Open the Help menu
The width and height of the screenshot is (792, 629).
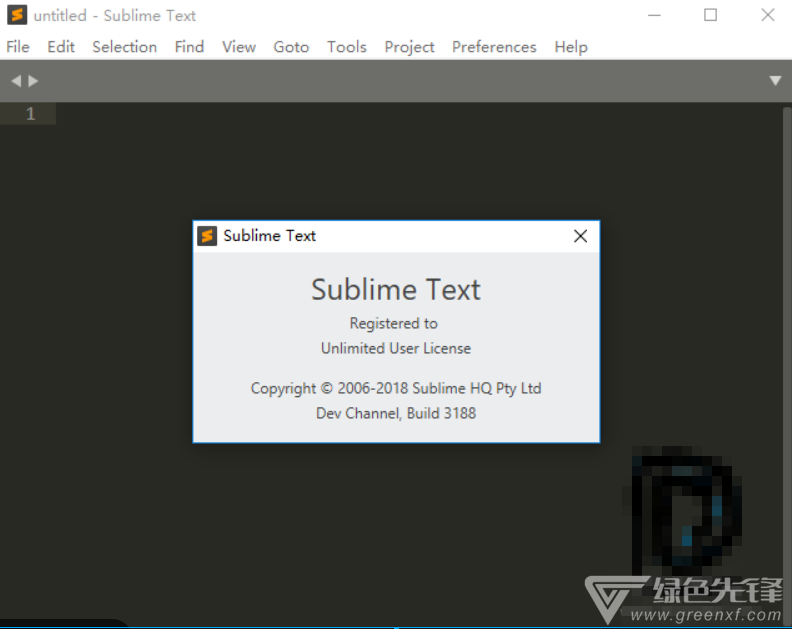click(x=571, y=47)
